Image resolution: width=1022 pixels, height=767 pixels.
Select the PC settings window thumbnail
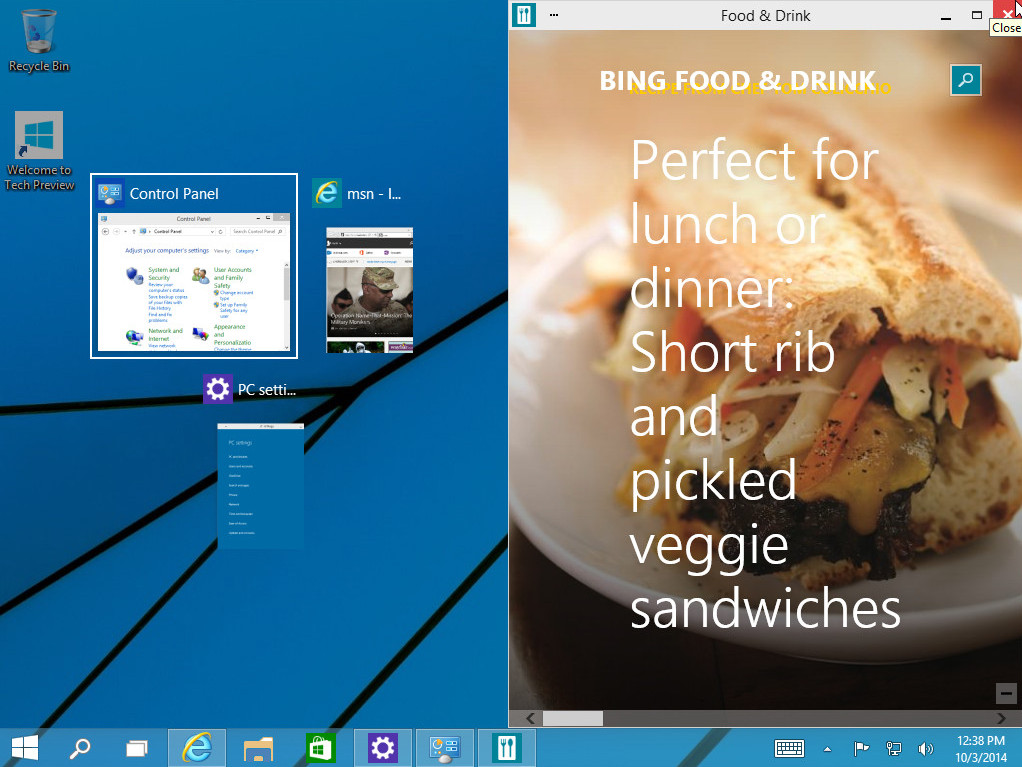(x=261, y=485)
